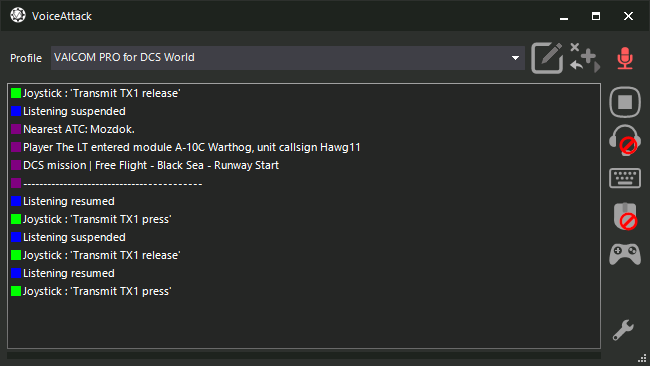The height and width of the screenshot is (366, 650).
Task: Open options with the wrench icon
Action: tap(623, 330)
